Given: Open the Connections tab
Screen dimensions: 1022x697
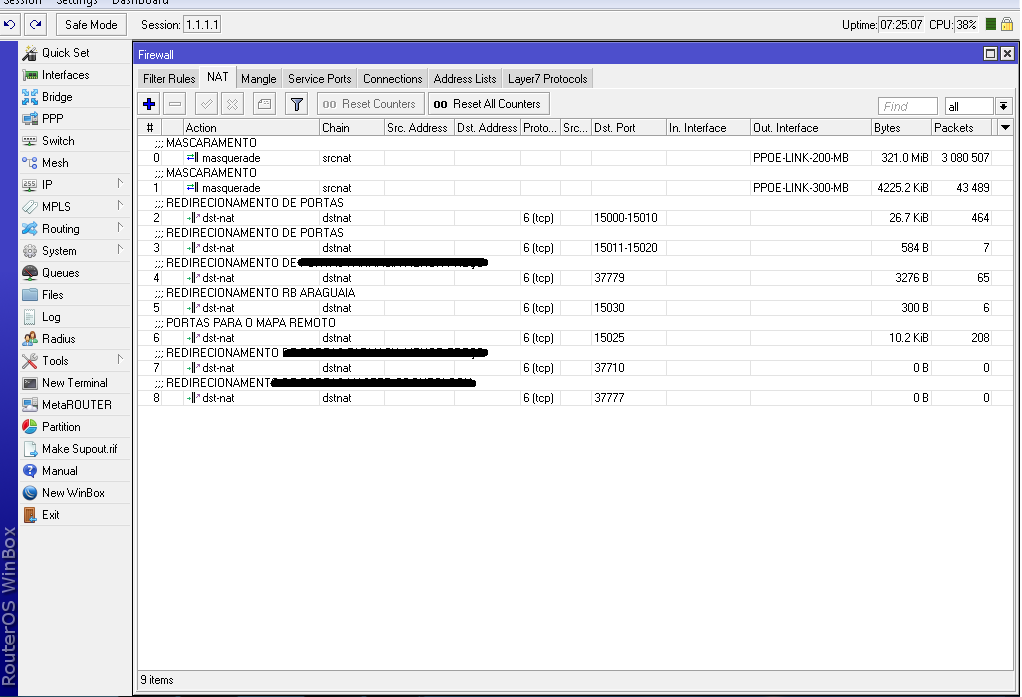Looking at the screenshot, I should 392,79.
